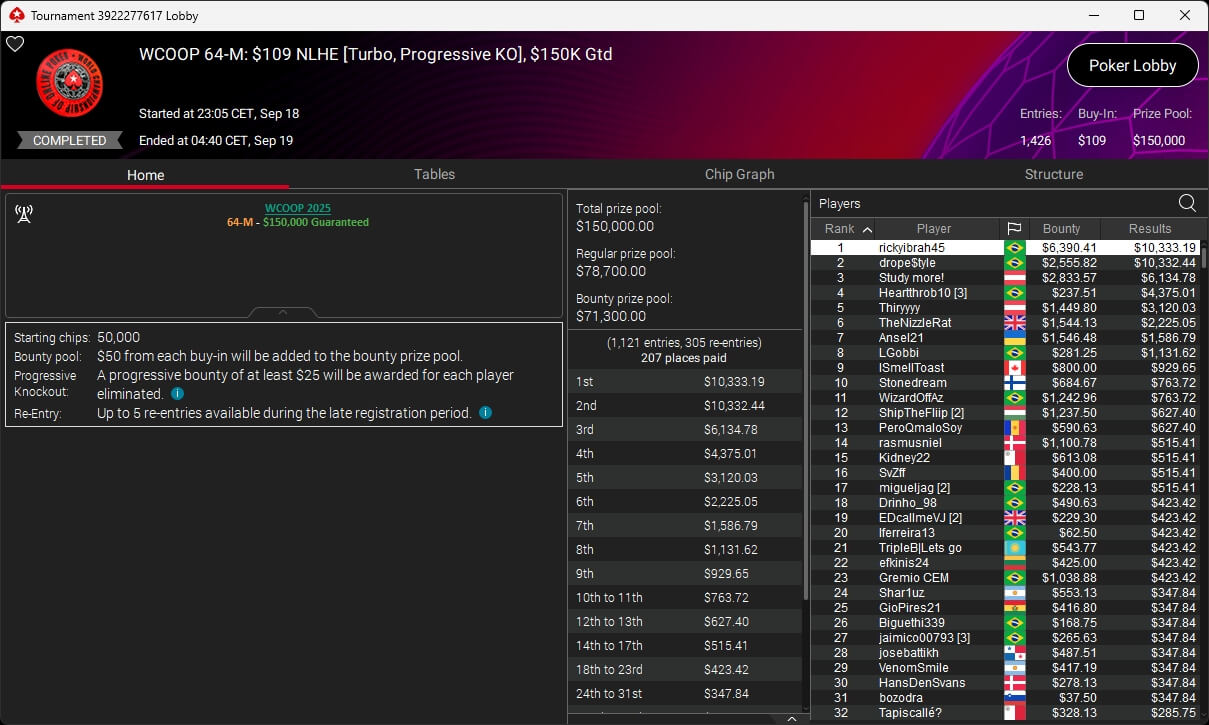The height and width of the screenshot is (725, 1209).
Task: Click the broadcast antenna icon
Action: click(25, 214)
